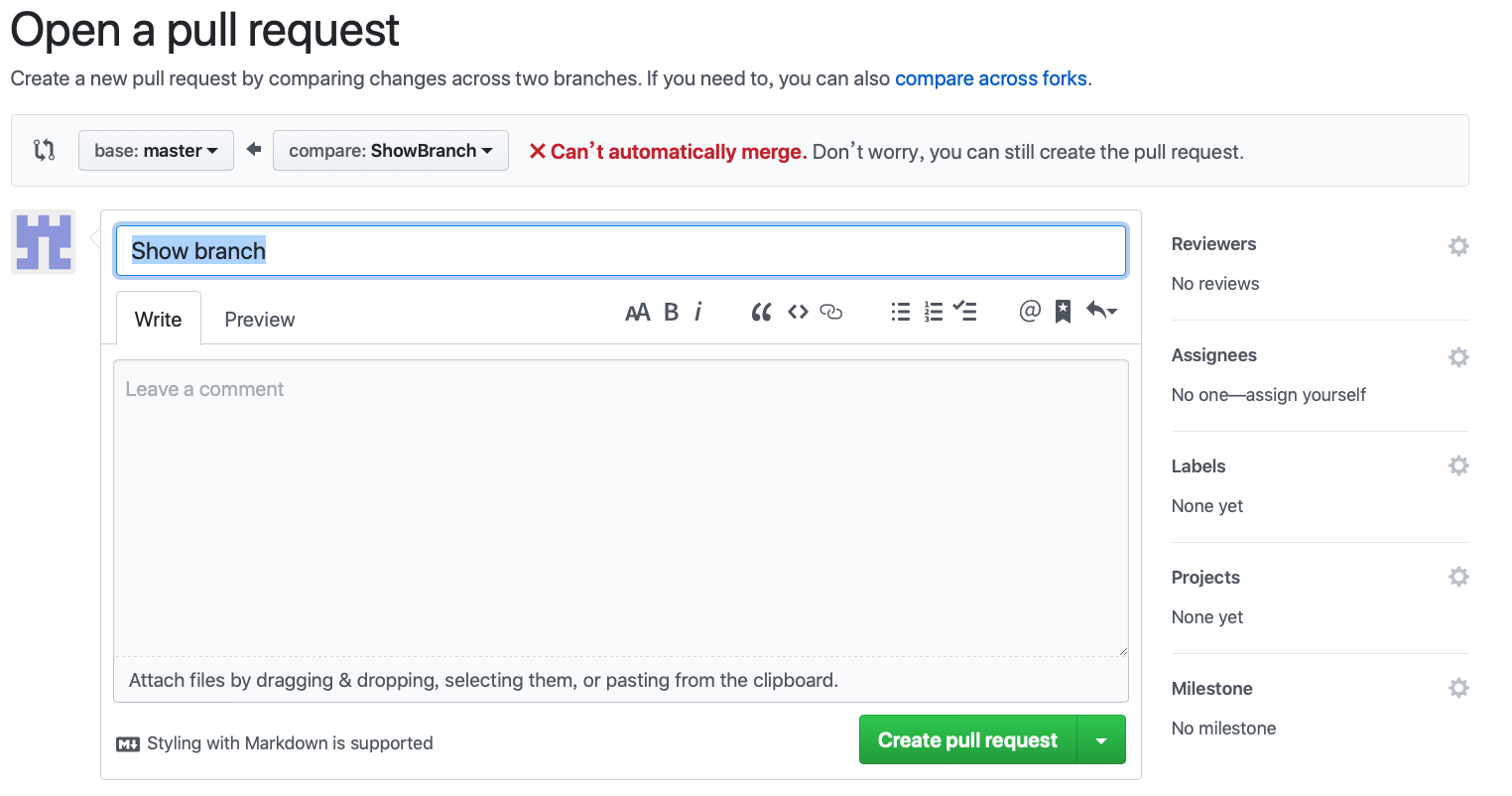
Task: Open compare across forks link
Action: pos(991,78)
